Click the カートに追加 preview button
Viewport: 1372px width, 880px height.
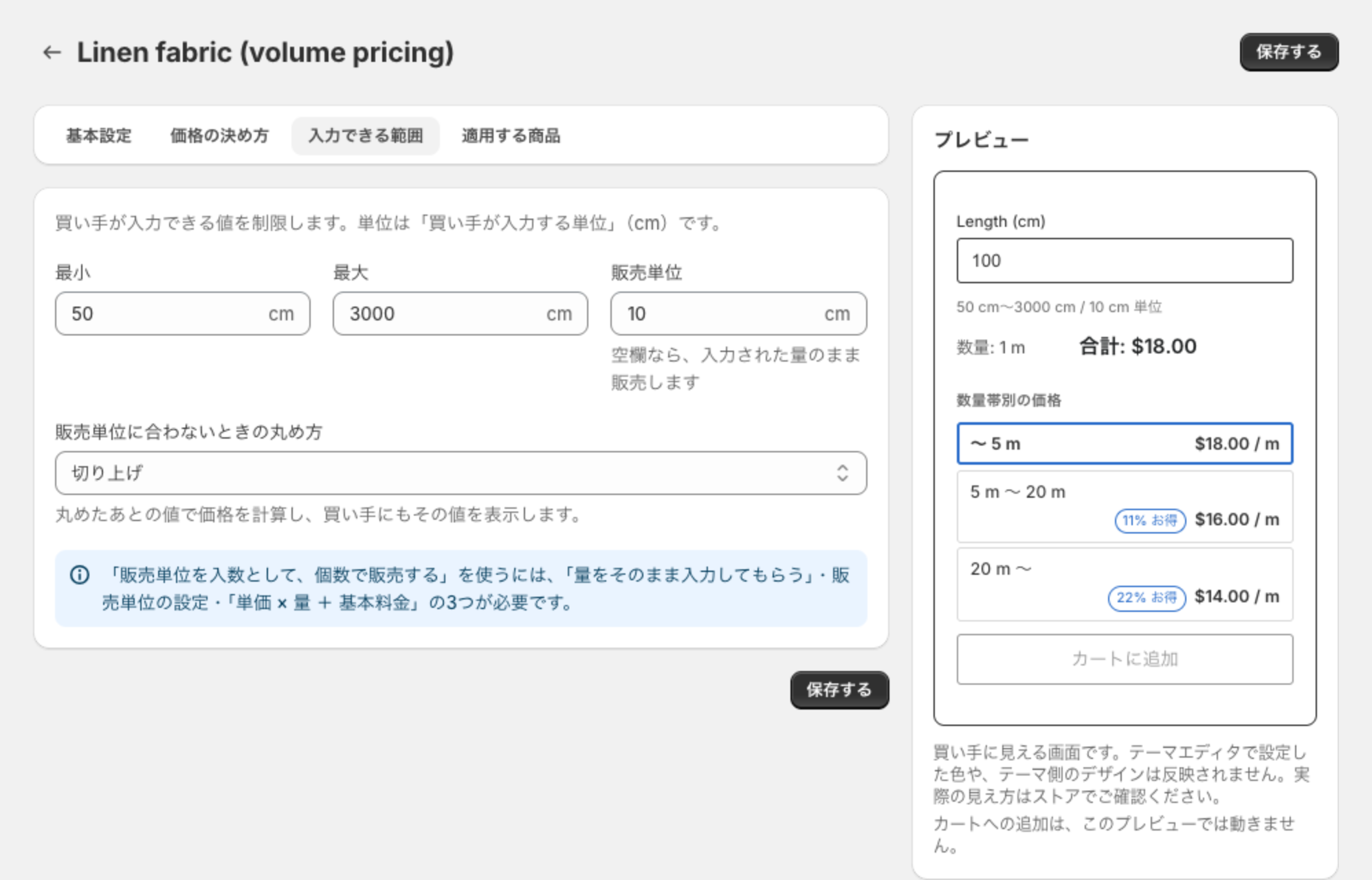point(1125,659)
